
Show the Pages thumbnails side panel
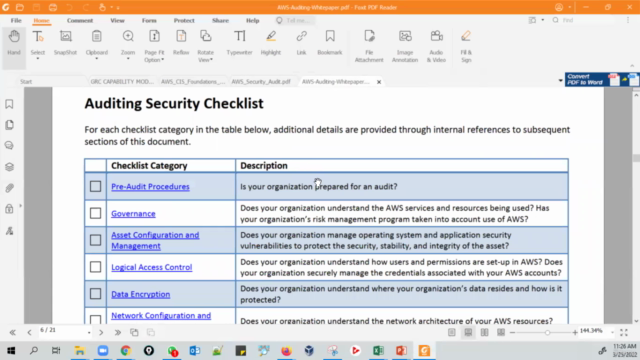(x=9, y=125)
